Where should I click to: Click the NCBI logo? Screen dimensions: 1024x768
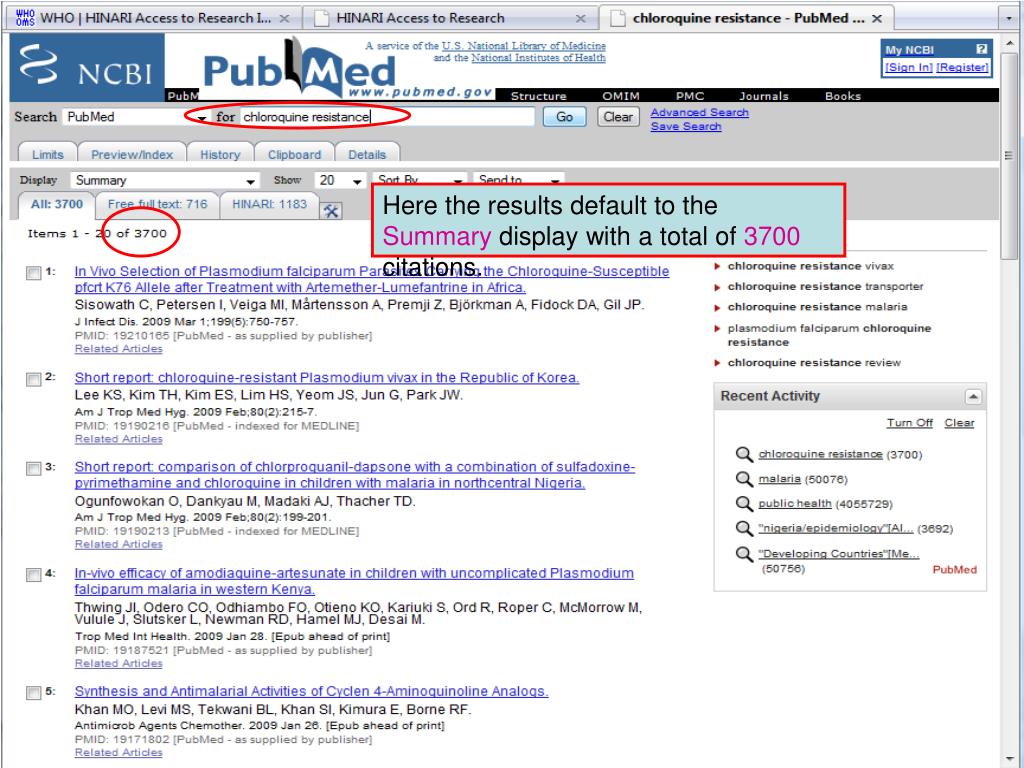click(x=87, y=67)
